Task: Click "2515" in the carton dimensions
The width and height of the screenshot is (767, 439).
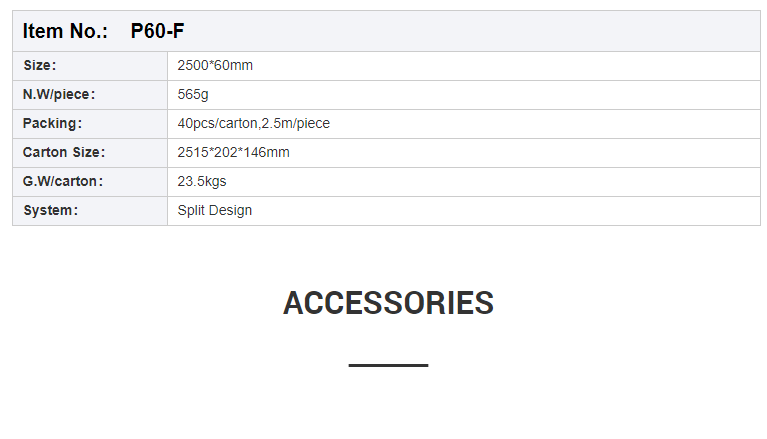Action: click(192, 152)
